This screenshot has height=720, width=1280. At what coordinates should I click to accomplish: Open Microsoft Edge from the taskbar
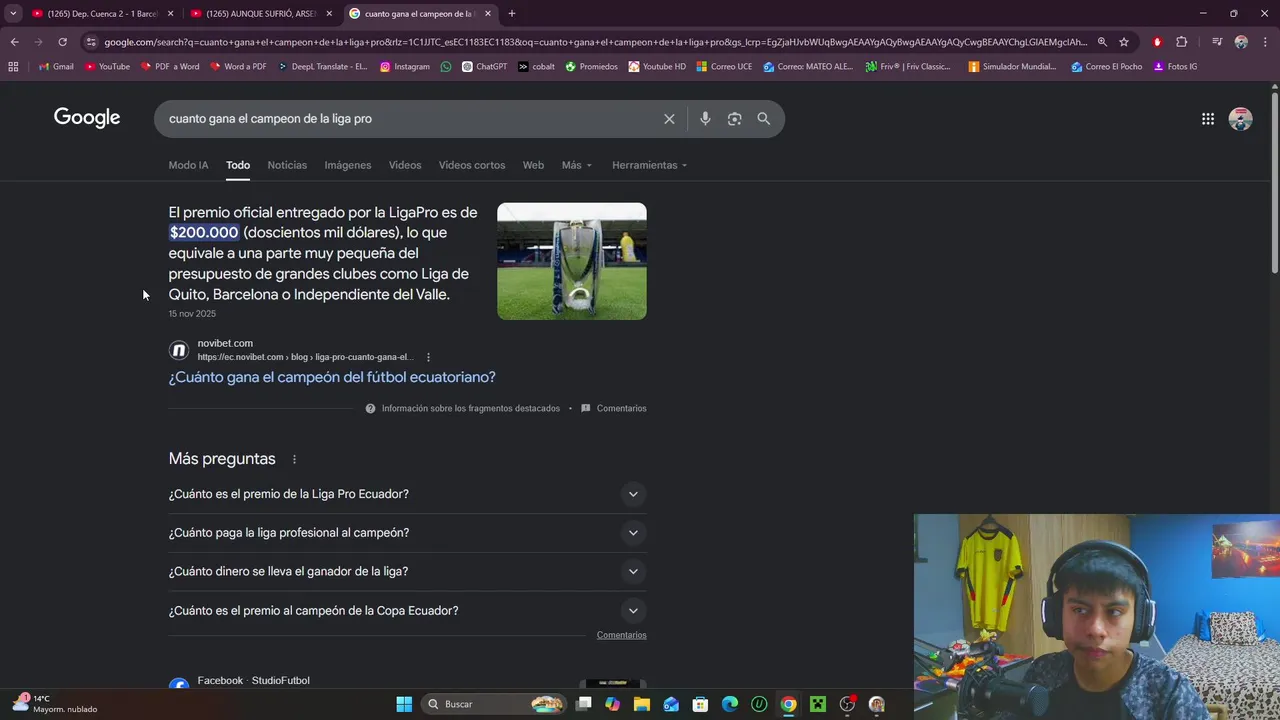(x=730, y=704)
